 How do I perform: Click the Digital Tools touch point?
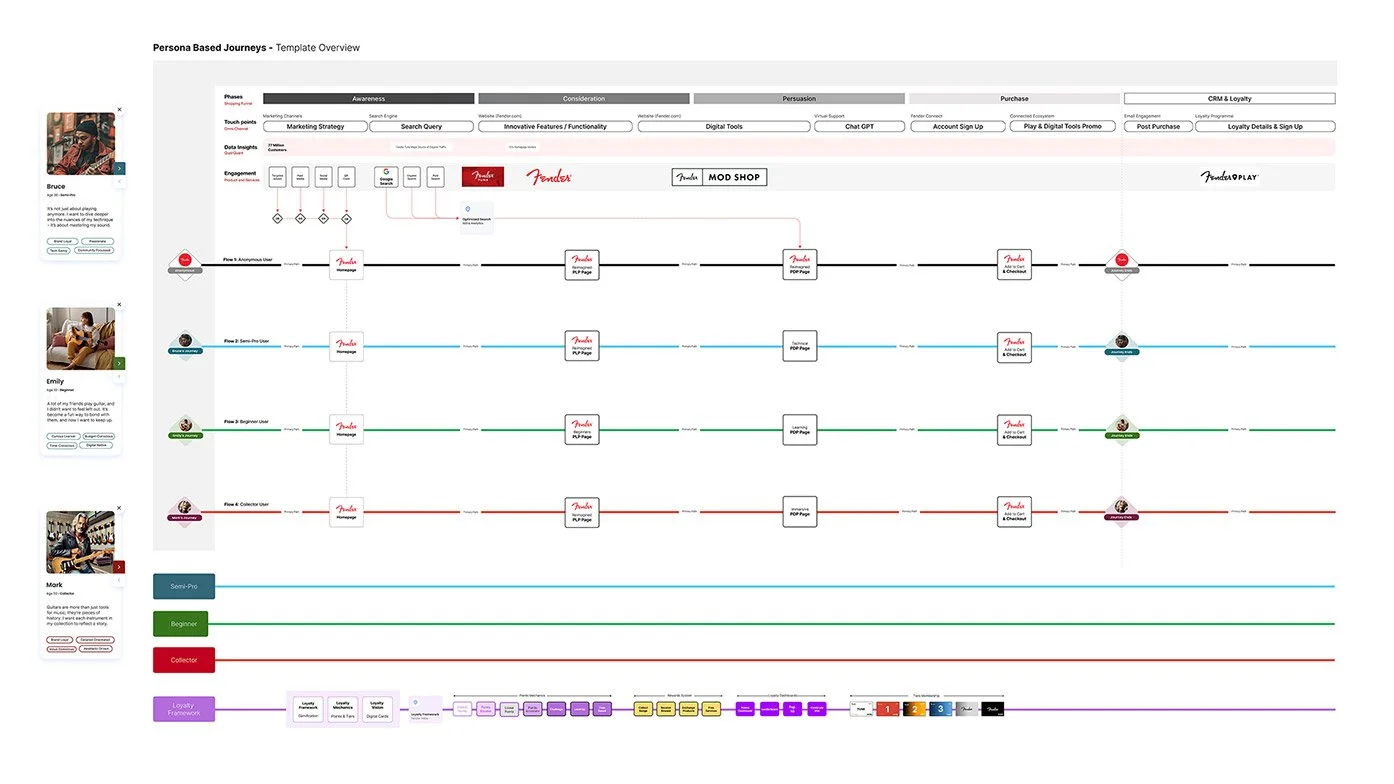click(724, 127)
